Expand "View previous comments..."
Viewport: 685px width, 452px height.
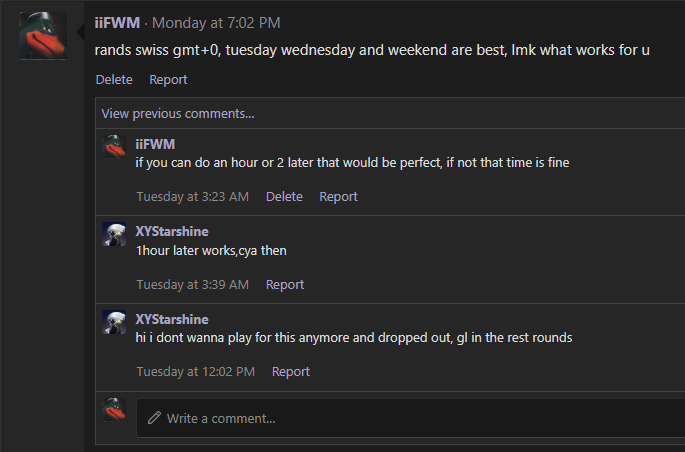178,113
